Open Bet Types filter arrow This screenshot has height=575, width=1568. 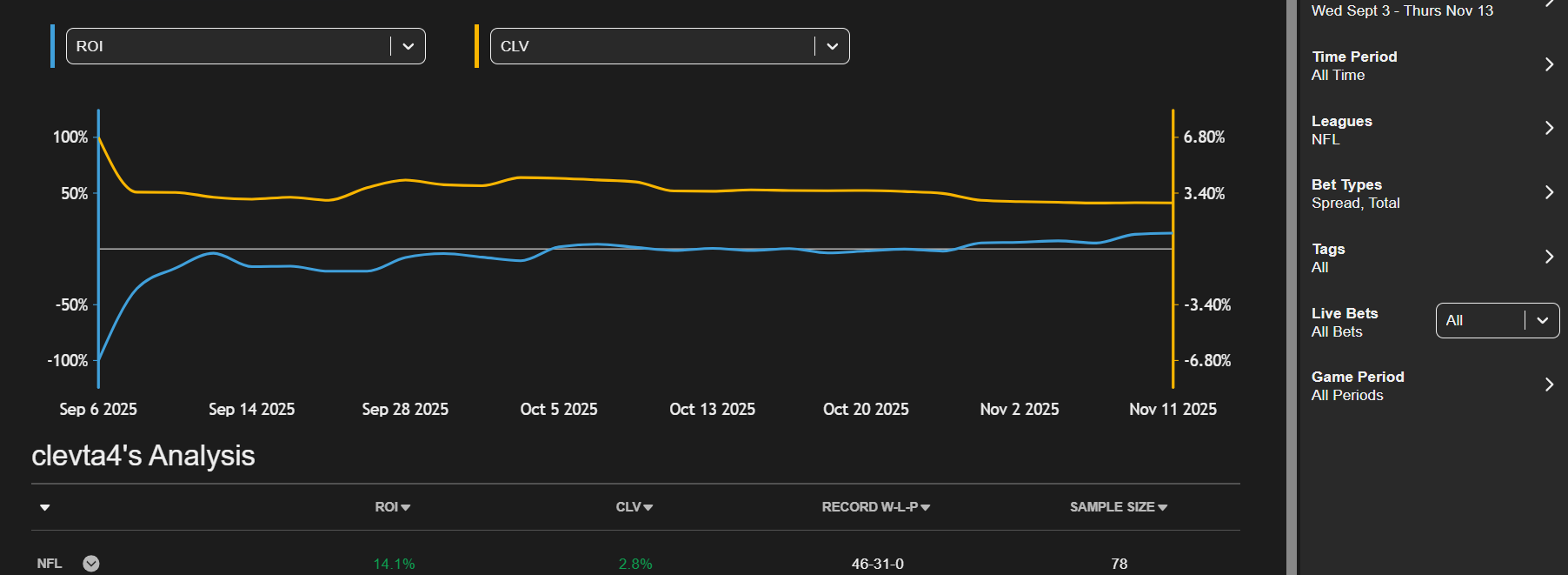click(1549, 192)
